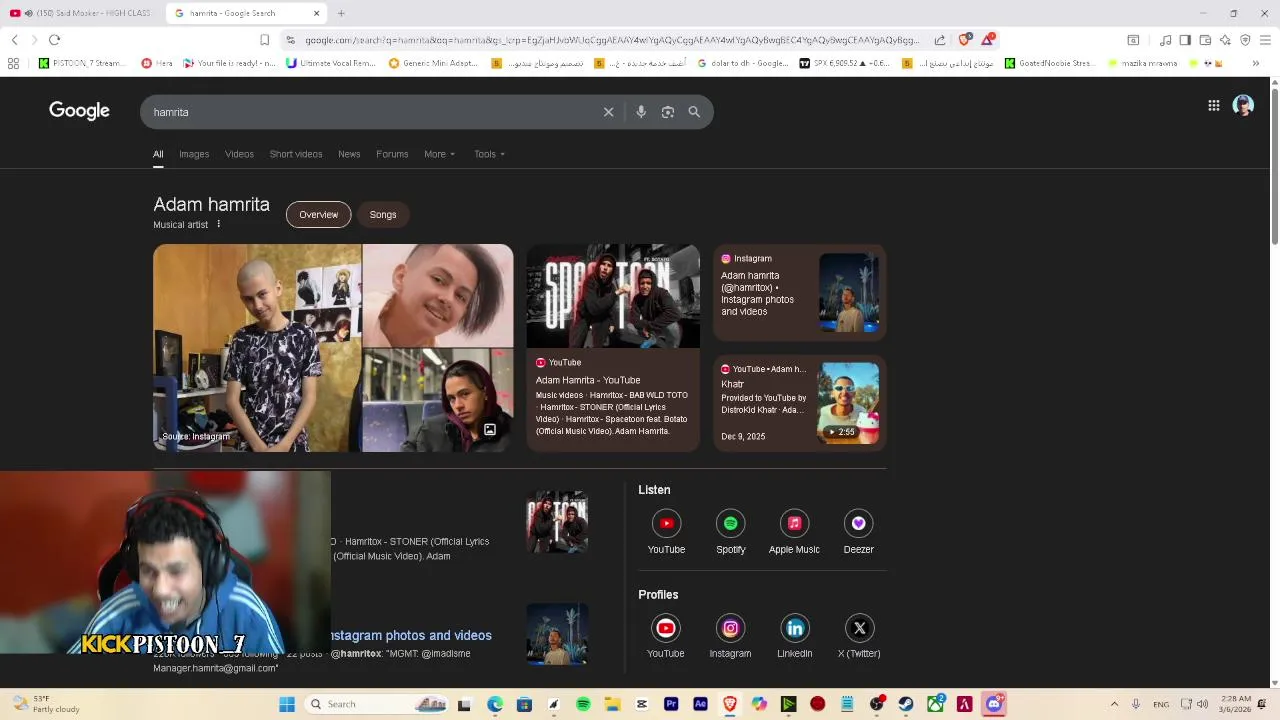Open the Adam Hamrita - YouTube card link

click(588, 380)
